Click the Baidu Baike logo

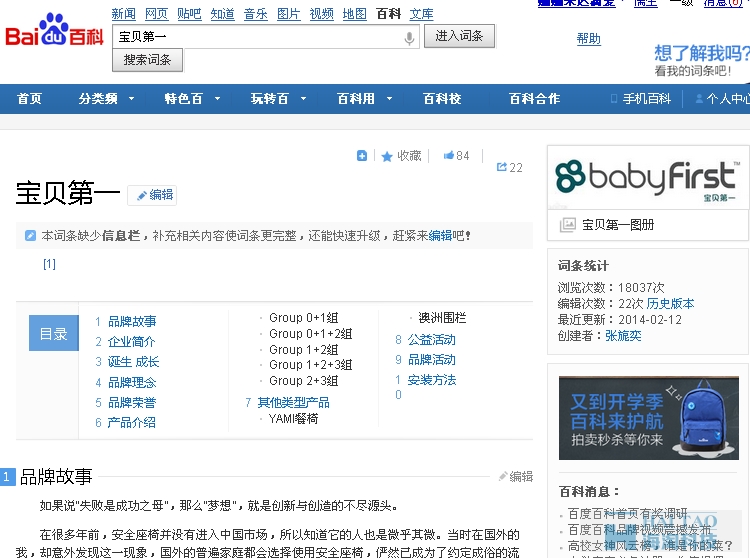click(54, 31)
